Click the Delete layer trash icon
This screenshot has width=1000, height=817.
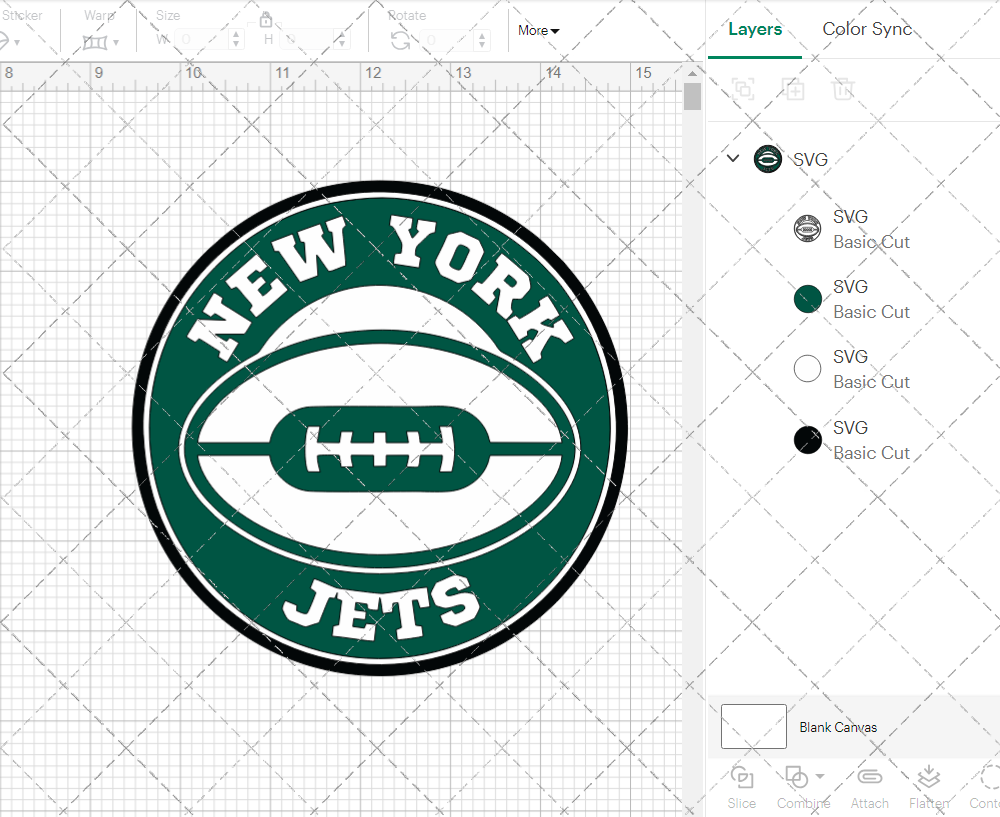point(844,89)
